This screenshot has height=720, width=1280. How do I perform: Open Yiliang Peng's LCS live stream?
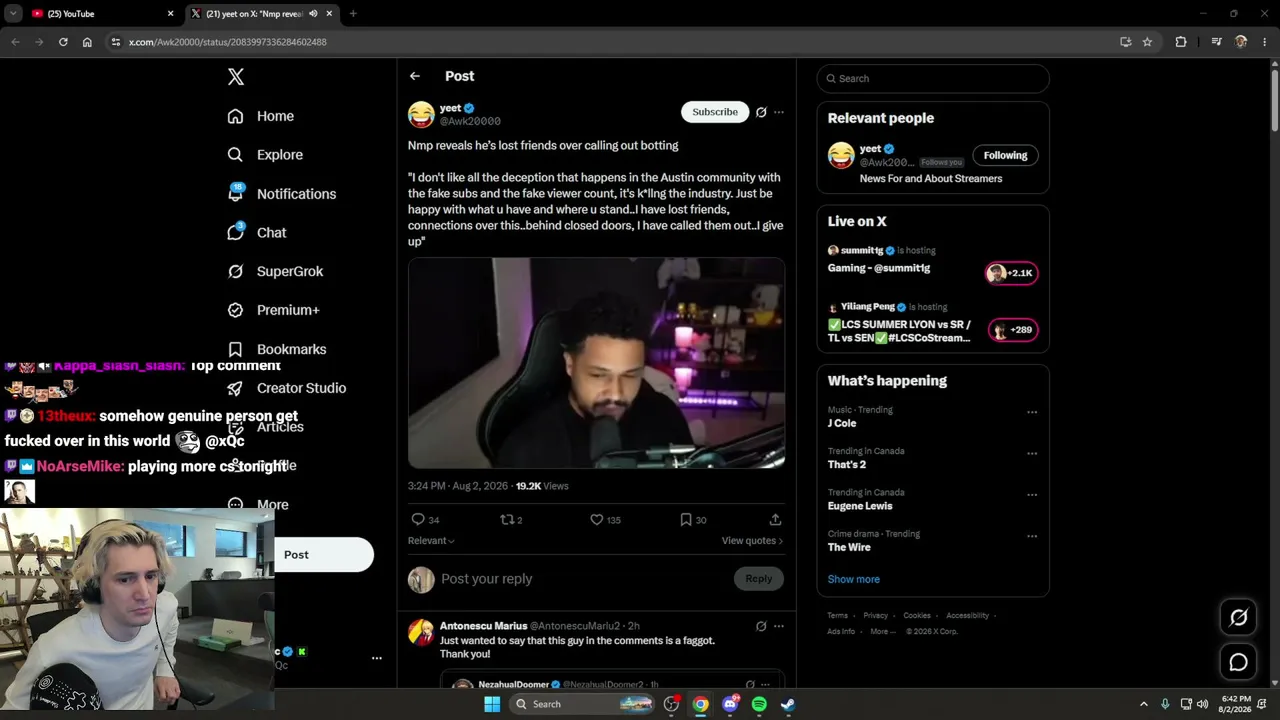(932, 323)
